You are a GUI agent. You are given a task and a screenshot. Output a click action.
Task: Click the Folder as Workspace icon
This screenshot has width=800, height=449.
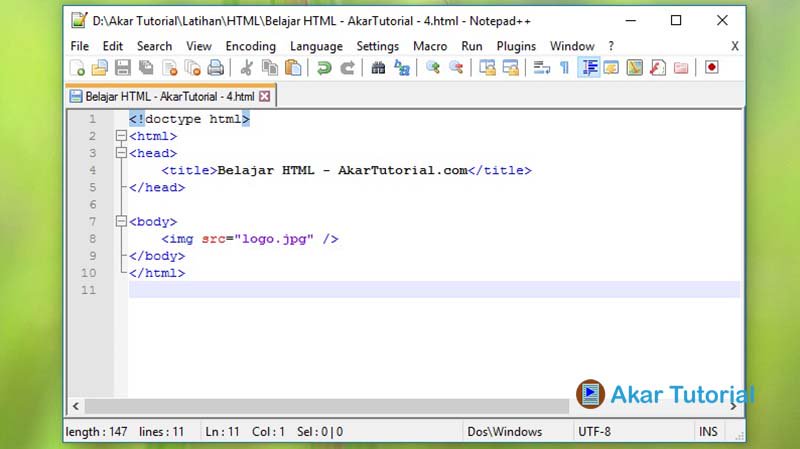pos(681,68)
